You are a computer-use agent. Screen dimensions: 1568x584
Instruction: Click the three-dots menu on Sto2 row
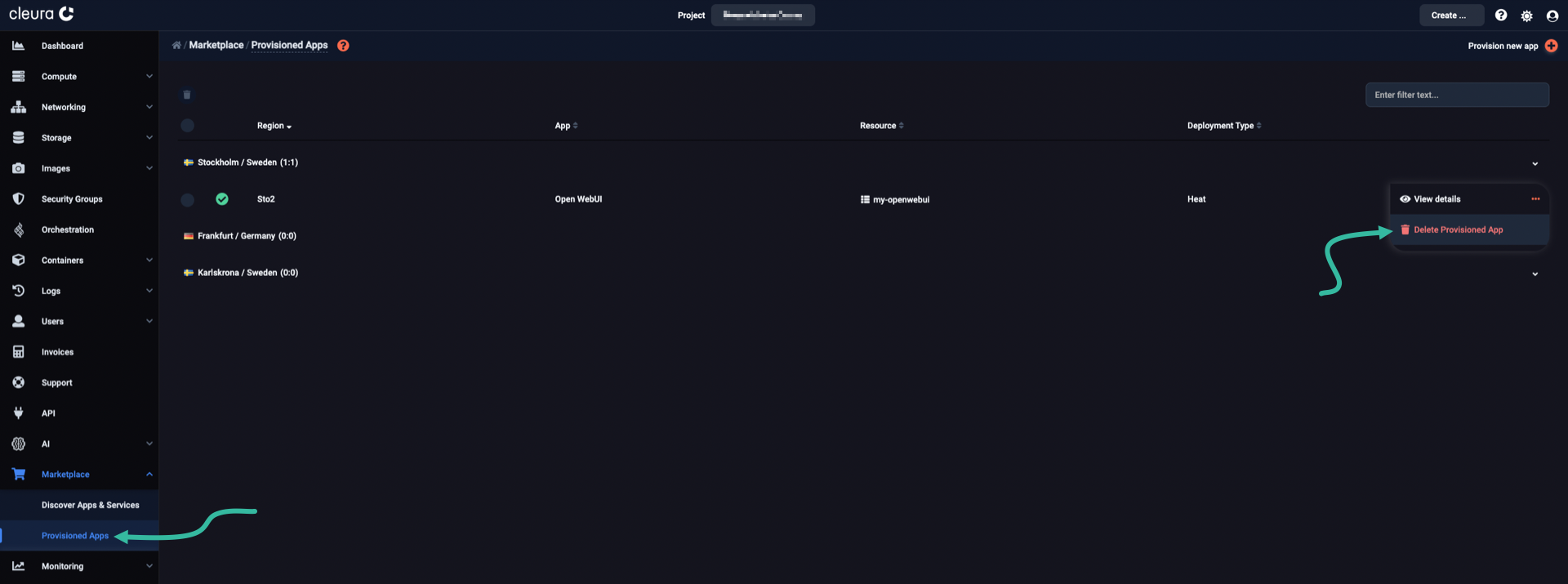(1535, 198)
